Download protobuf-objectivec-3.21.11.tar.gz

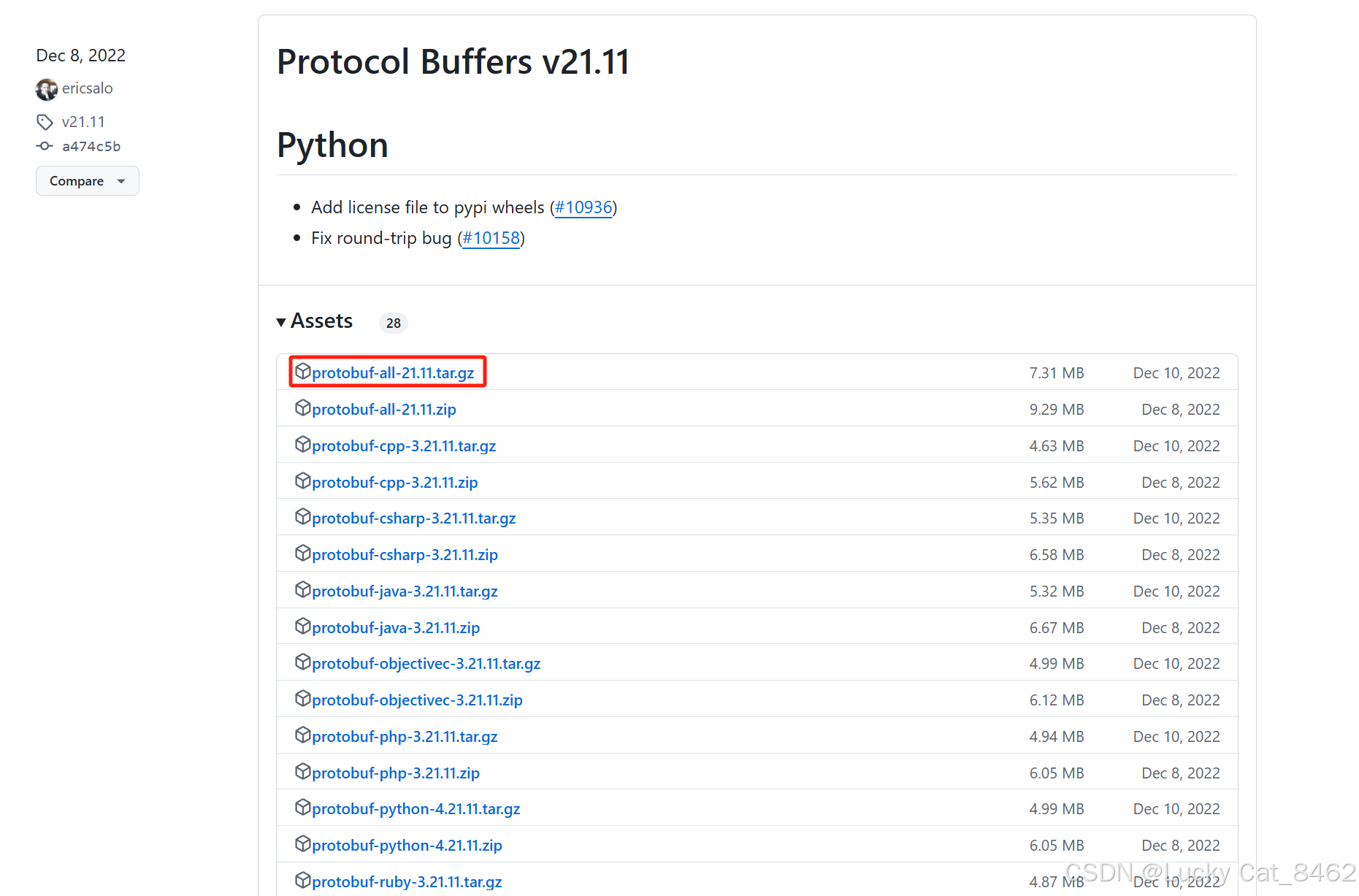point(426,664)
